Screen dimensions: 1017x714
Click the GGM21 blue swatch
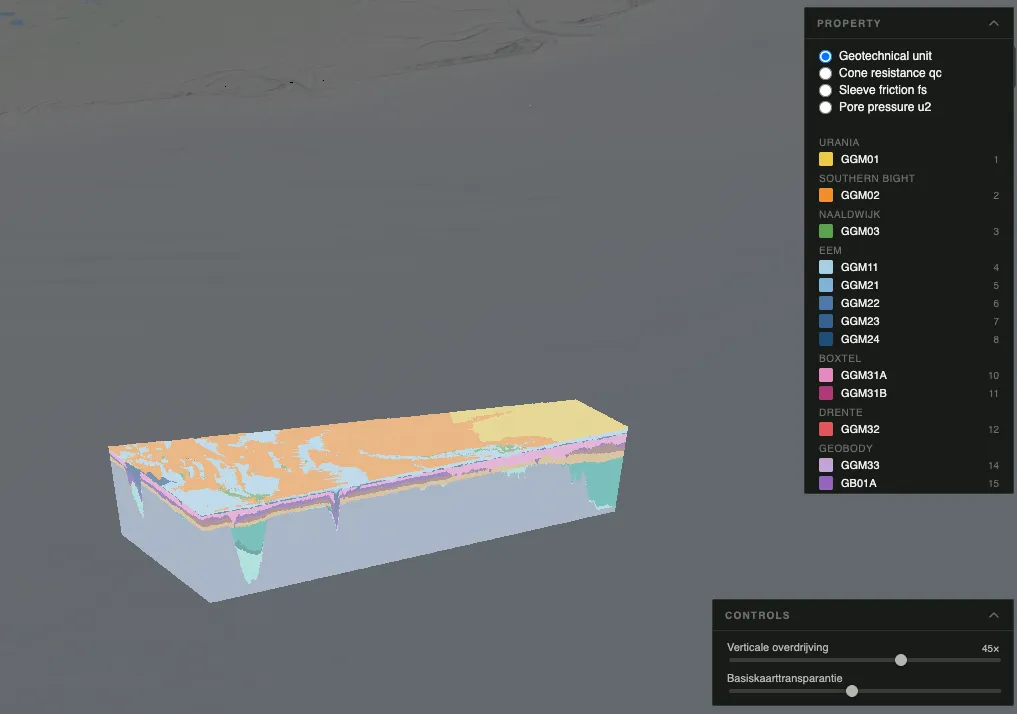826,285
